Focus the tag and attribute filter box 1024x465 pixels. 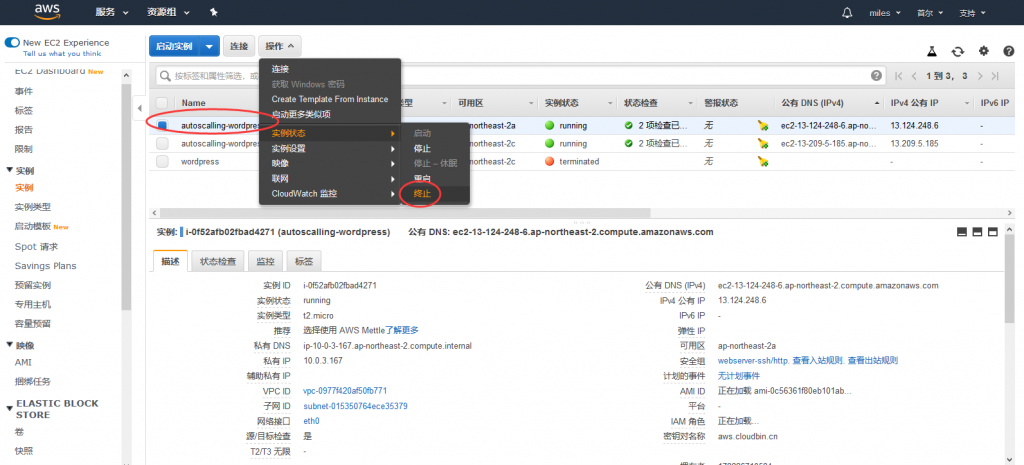click(x=519, y=76)
